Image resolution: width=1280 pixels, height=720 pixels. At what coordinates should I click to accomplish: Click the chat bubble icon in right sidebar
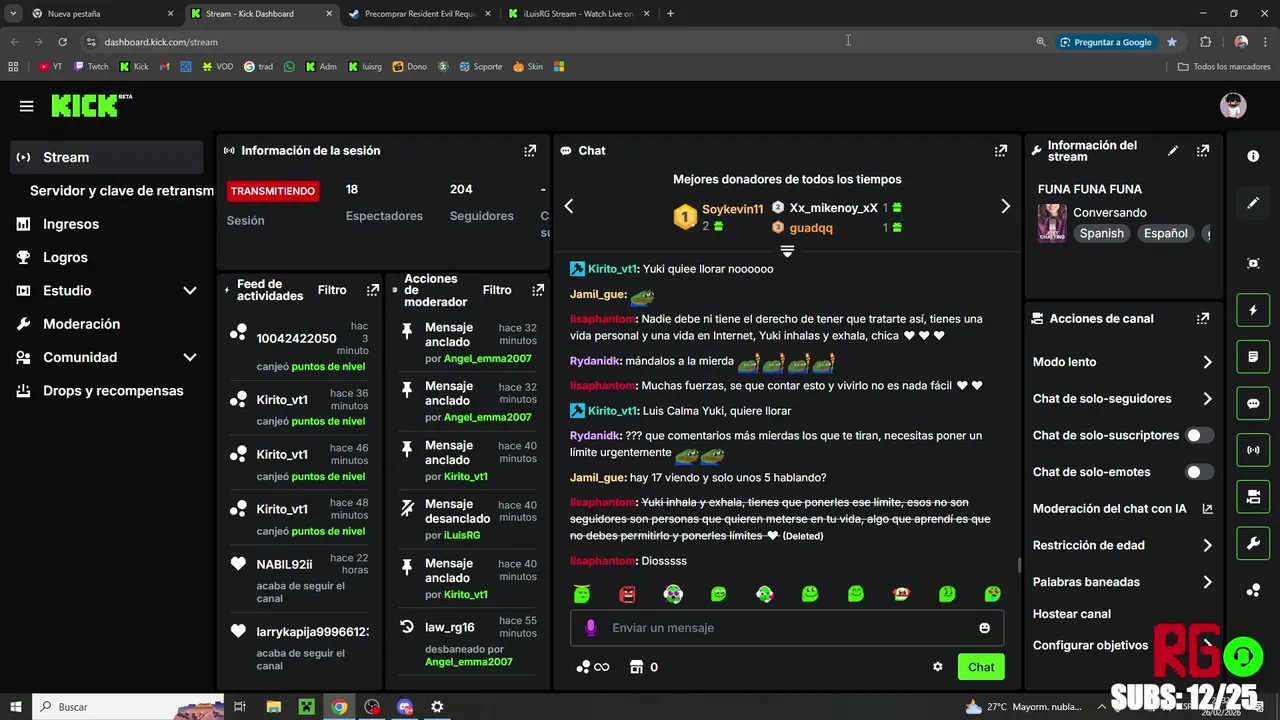(x=1253, y=404)
